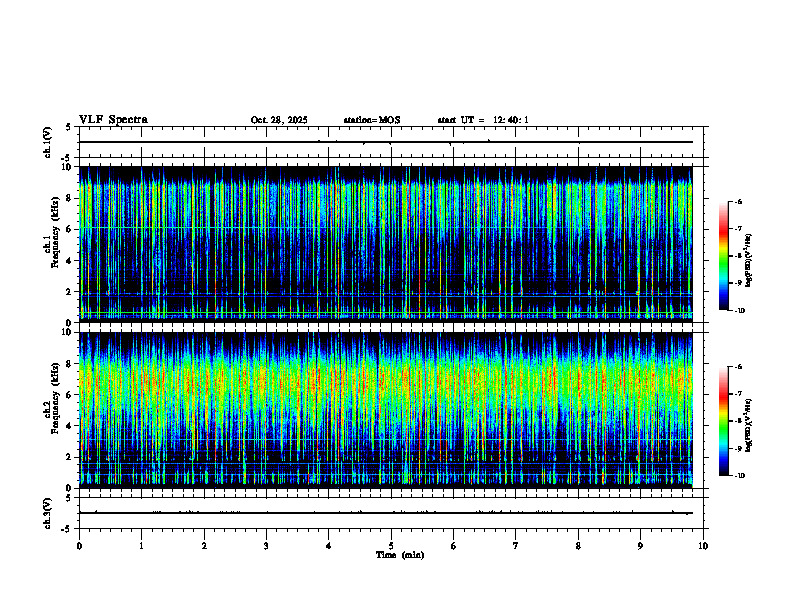Click time axis tick "0"
Image resolution: width=792 pixels, height=612 pixels.
tap(79, 546)
